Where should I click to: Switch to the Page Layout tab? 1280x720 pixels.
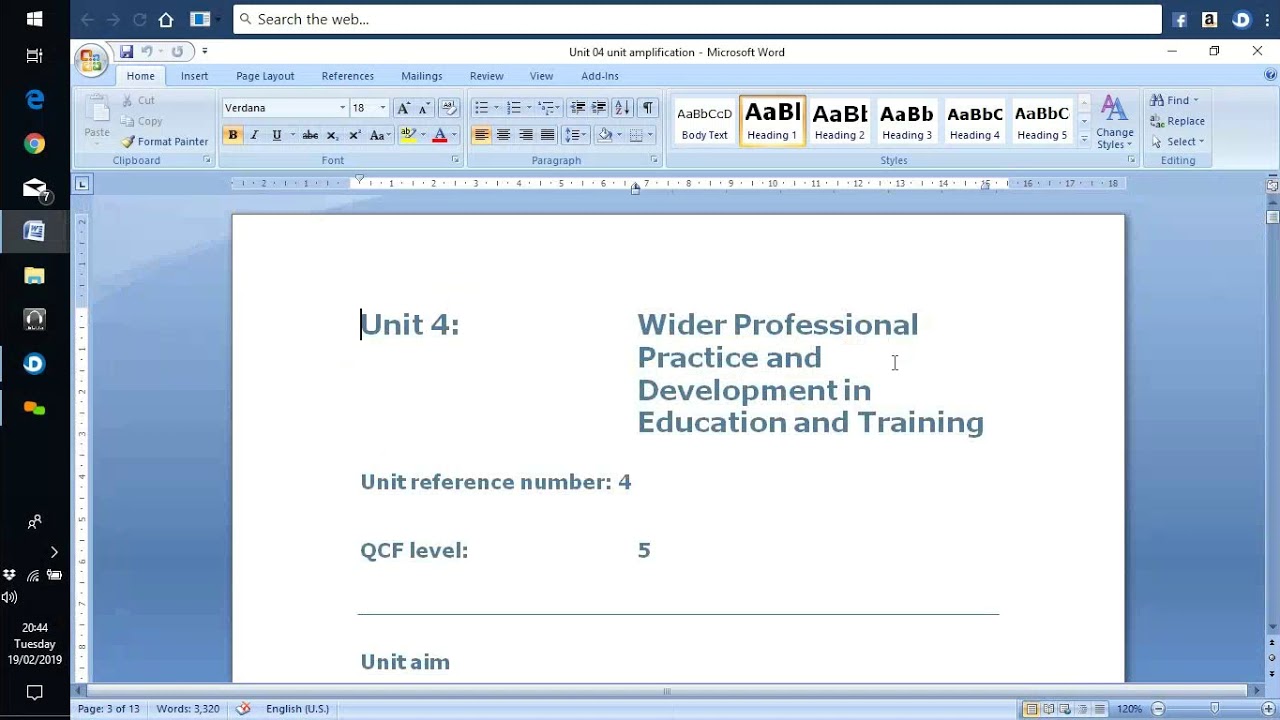coord(265,76)
